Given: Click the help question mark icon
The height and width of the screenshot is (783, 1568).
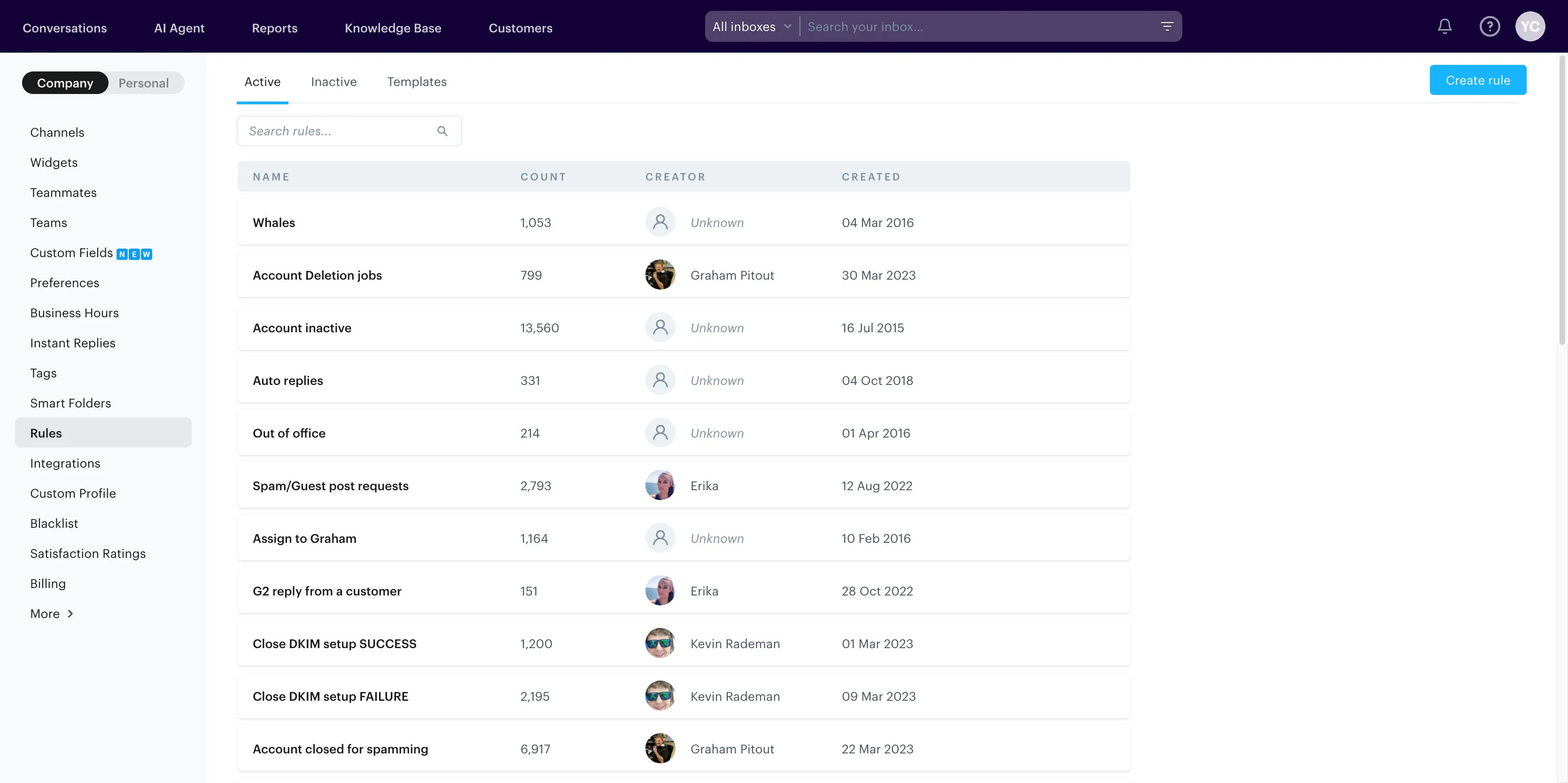Looking at the screenshot, I should click(1490, 26).
